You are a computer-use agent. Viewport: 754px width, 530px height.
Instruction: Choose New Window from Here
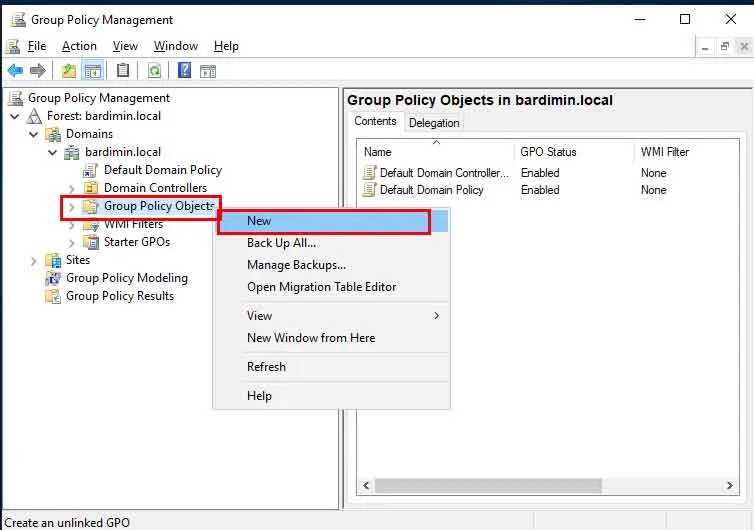[x=332, y=338]
